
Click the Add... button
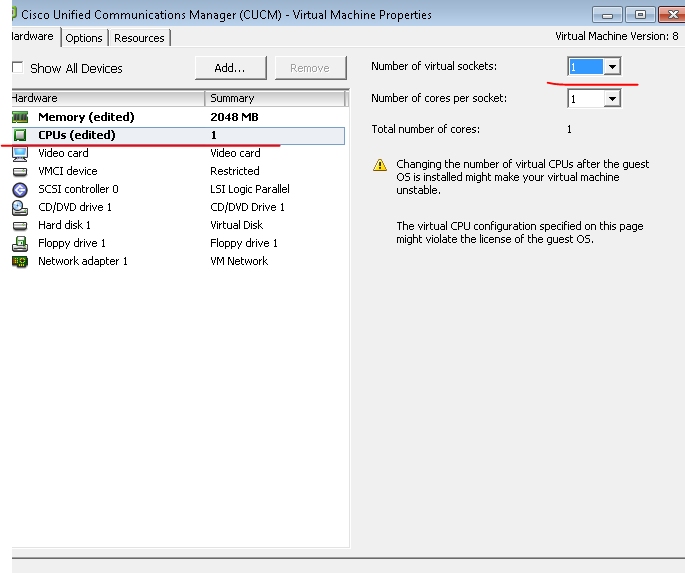click(x=230, y=68)
